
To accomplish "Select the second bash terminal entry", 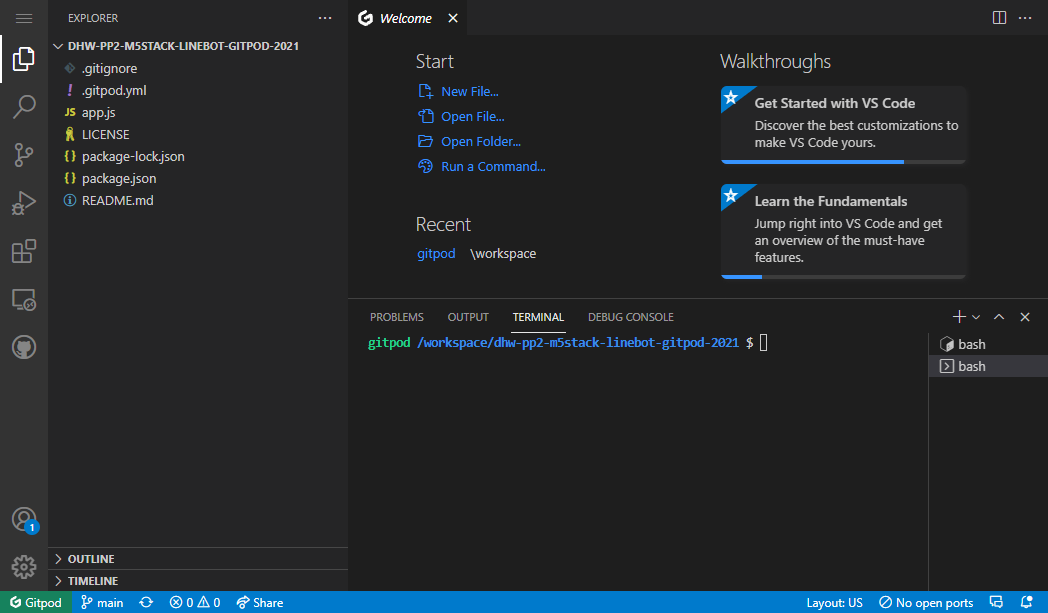I will (988, 366).
